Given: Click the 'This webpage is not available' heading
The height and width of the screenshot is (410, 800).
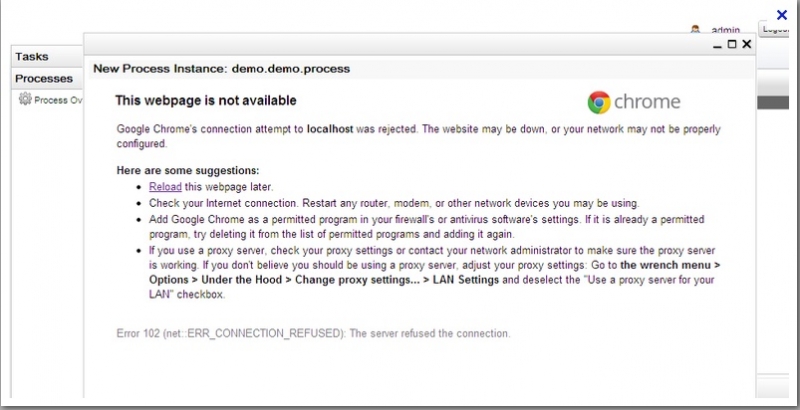Looking at the screenshot, I should 206,101.
